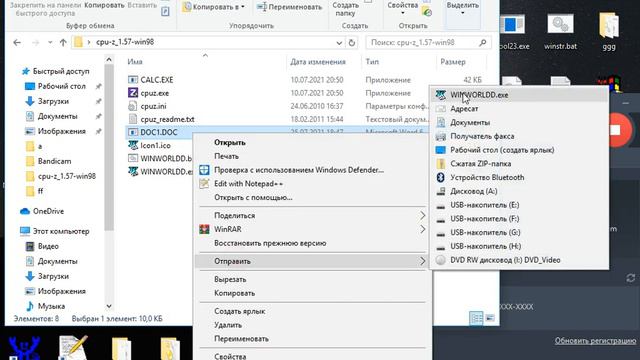640x360 pixels.
Task: Click the Notepad++ icon in context menu
Action: click(204, 184)
